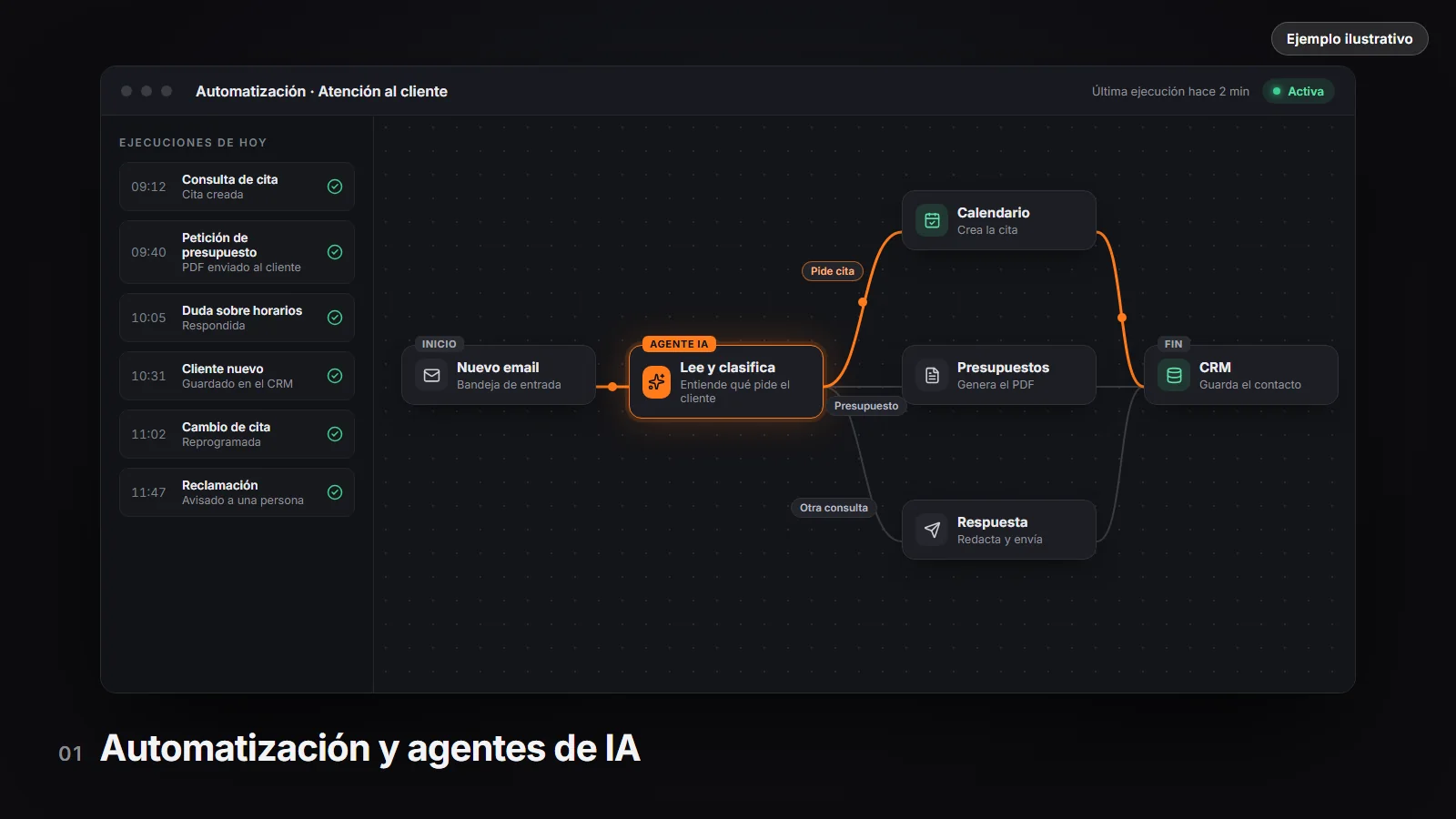Select the Presupuesto branch label
The height and width of the screenshot is (819, 1456).
pos(866,406)
